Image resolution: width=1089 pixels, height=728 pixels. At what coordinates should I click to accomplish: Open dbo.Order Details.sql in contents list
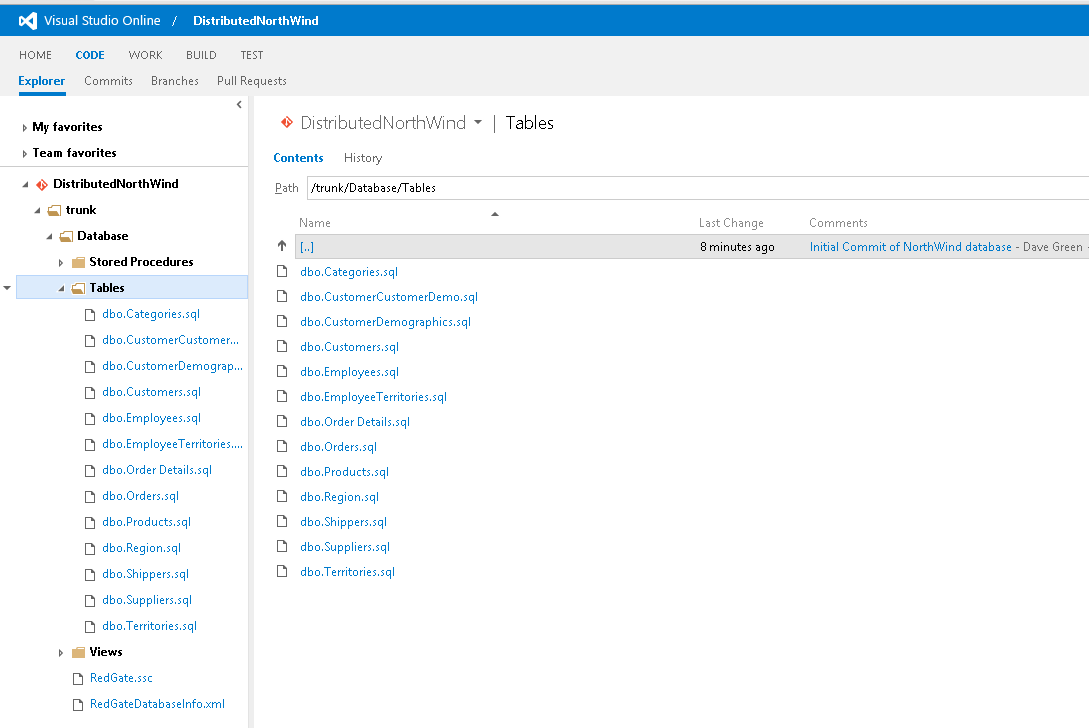click(355, 422)
